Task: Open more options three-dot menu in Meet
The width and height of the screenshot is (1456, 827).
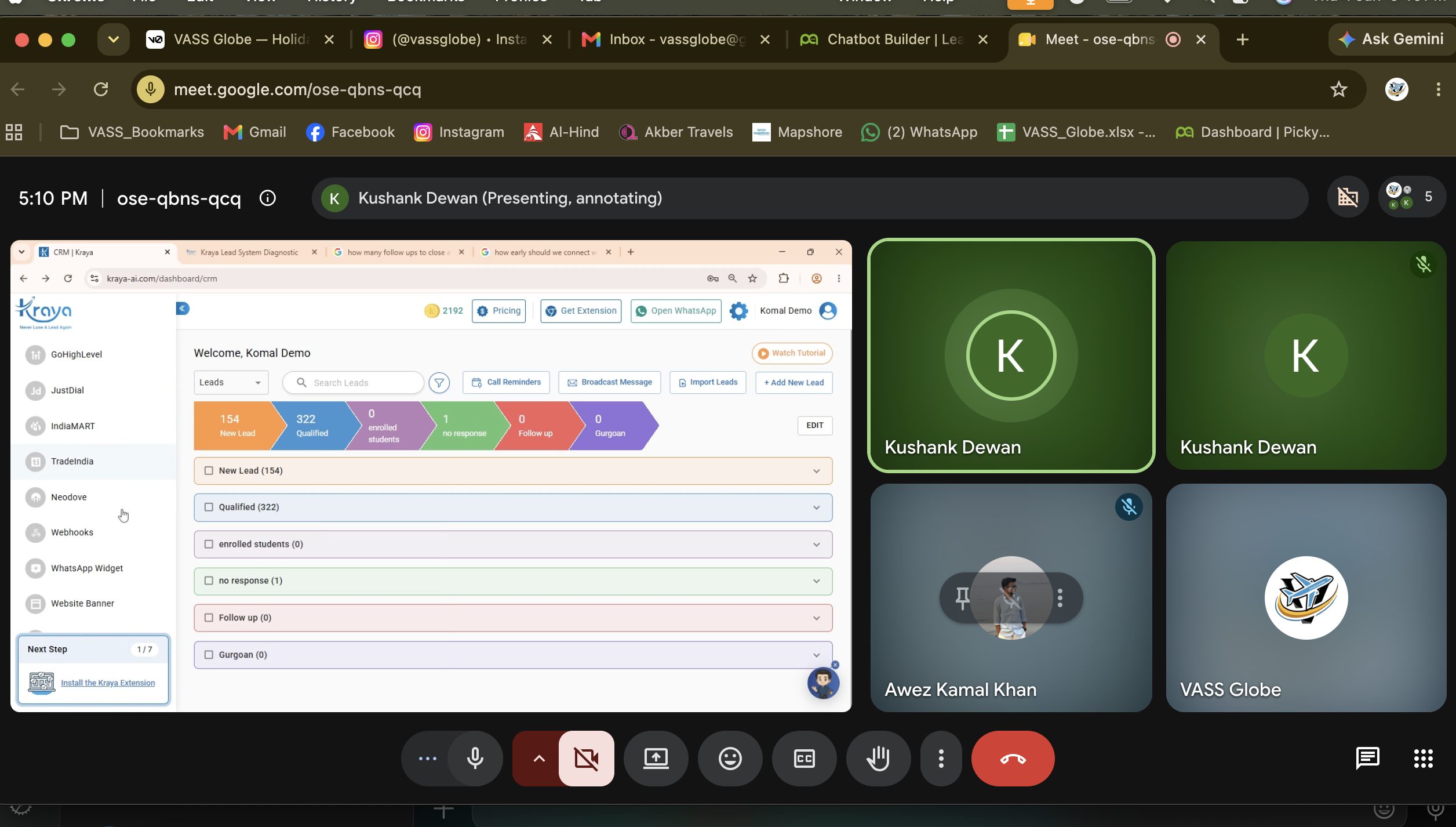Action: (941, 759)
